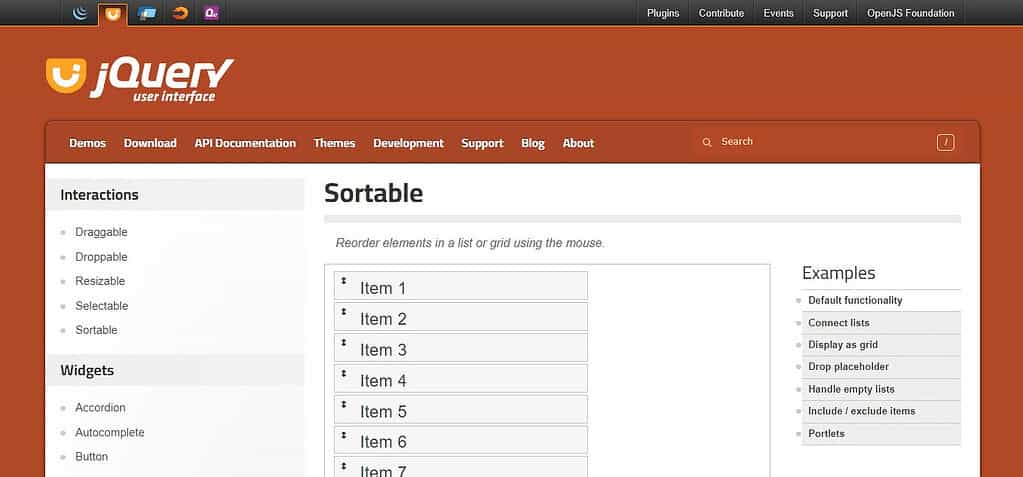Click the Widgets sidebar heading
The image size is (1023, 477).
(87, 371)
